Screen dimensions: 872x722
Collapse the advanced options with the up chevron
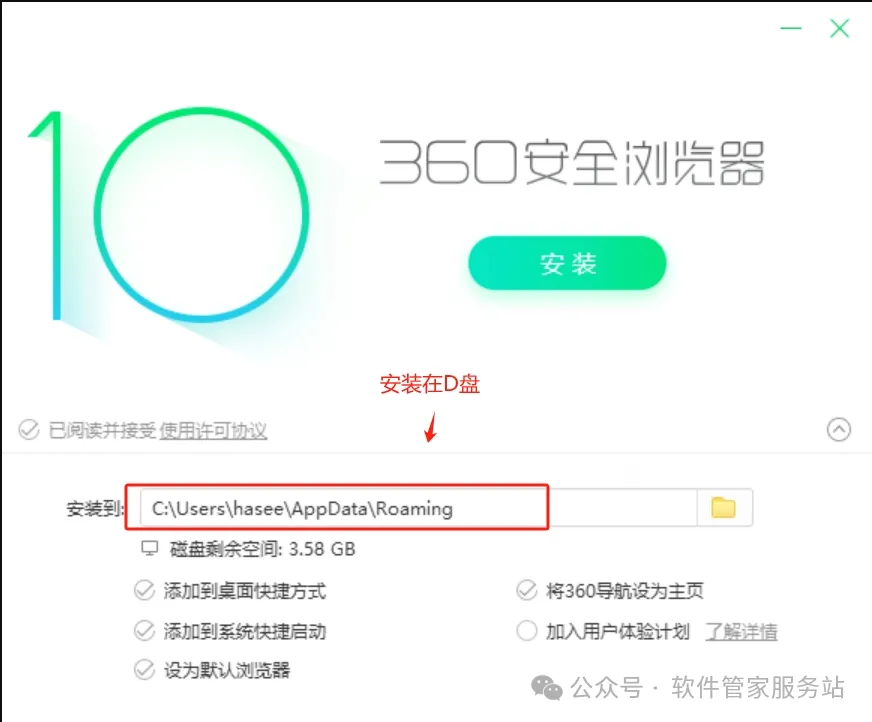(839, 429)
